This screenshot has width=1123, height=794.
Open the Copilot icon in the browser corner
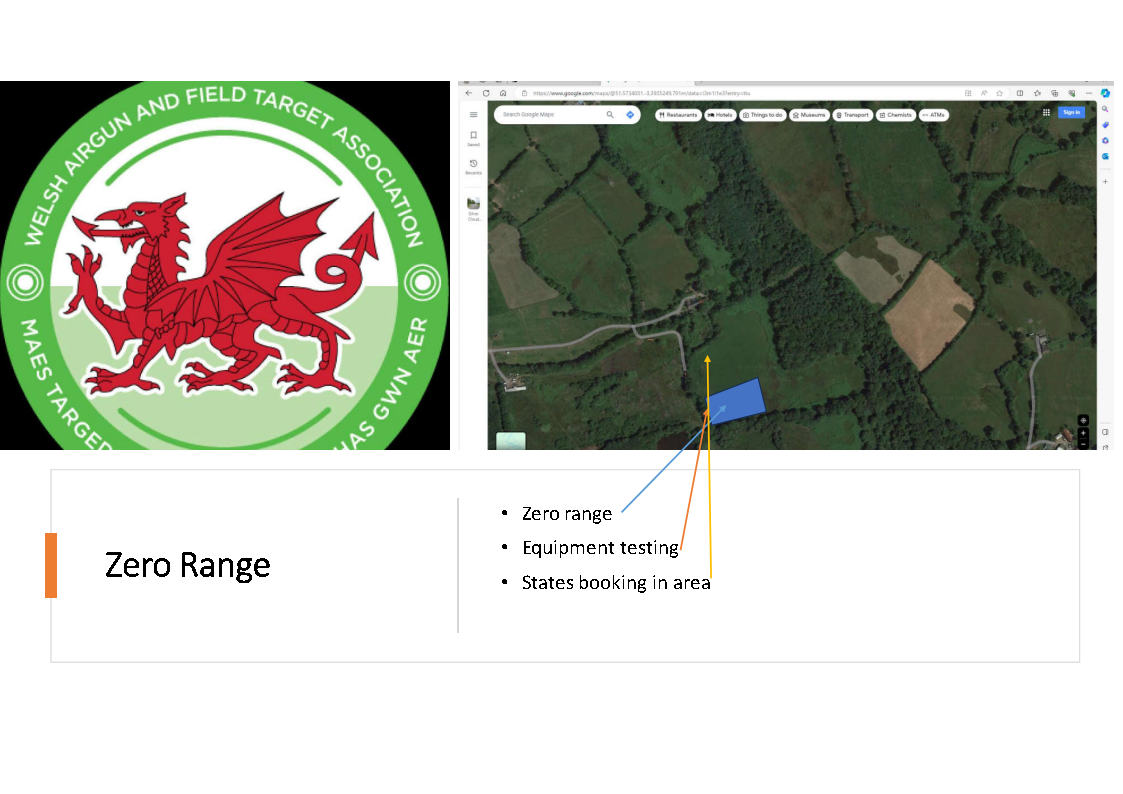(1105, 93)
